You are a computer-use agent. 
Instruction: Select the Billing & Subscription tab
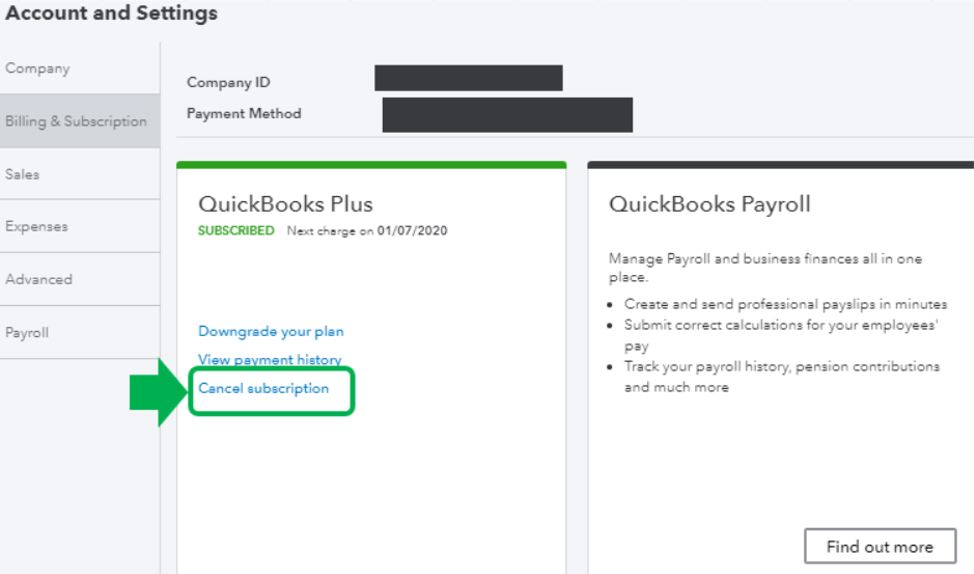(75, 121)
